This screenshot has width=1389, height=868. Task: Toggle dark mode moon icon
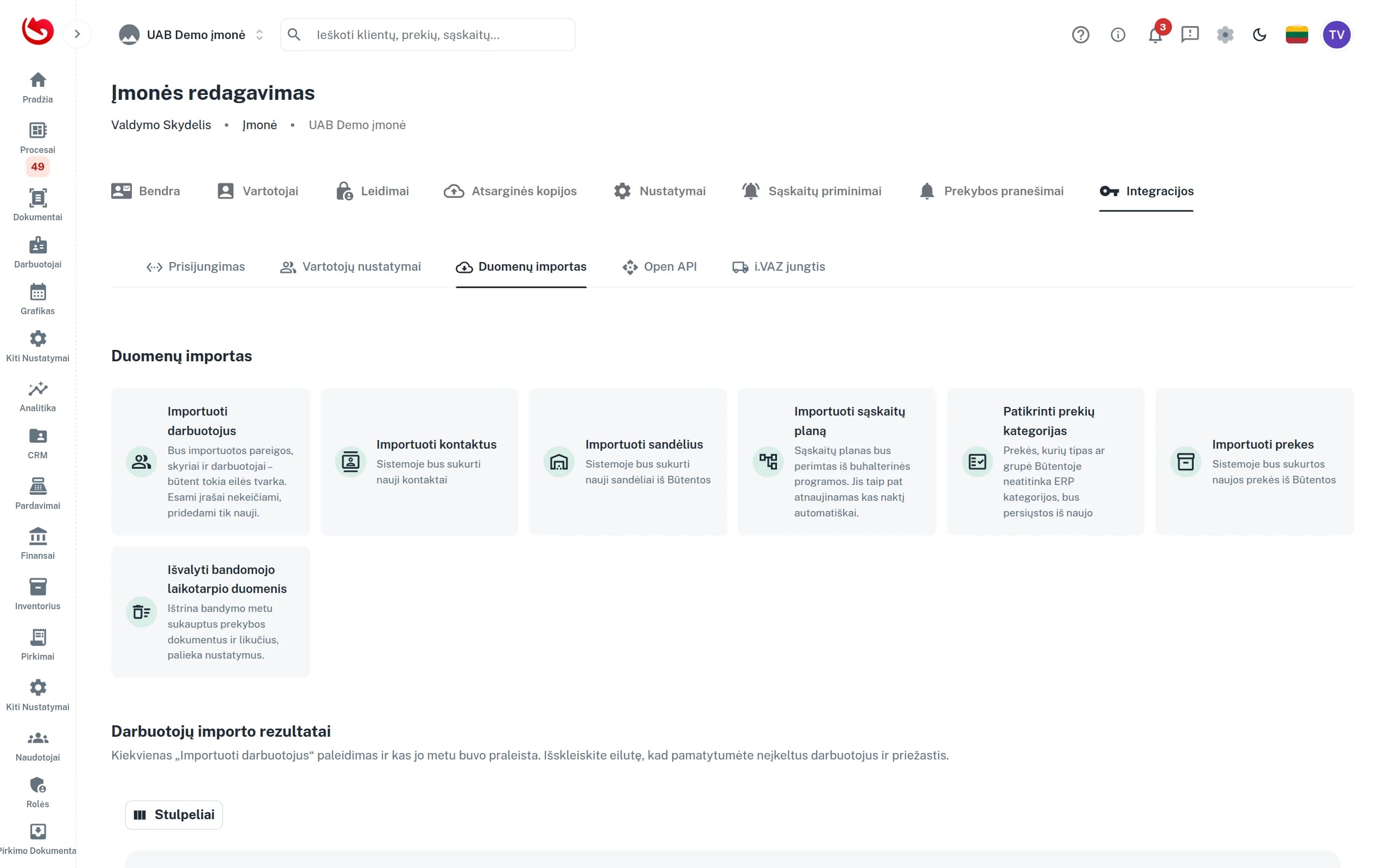pyautogui.click(x=1259, y=34)
